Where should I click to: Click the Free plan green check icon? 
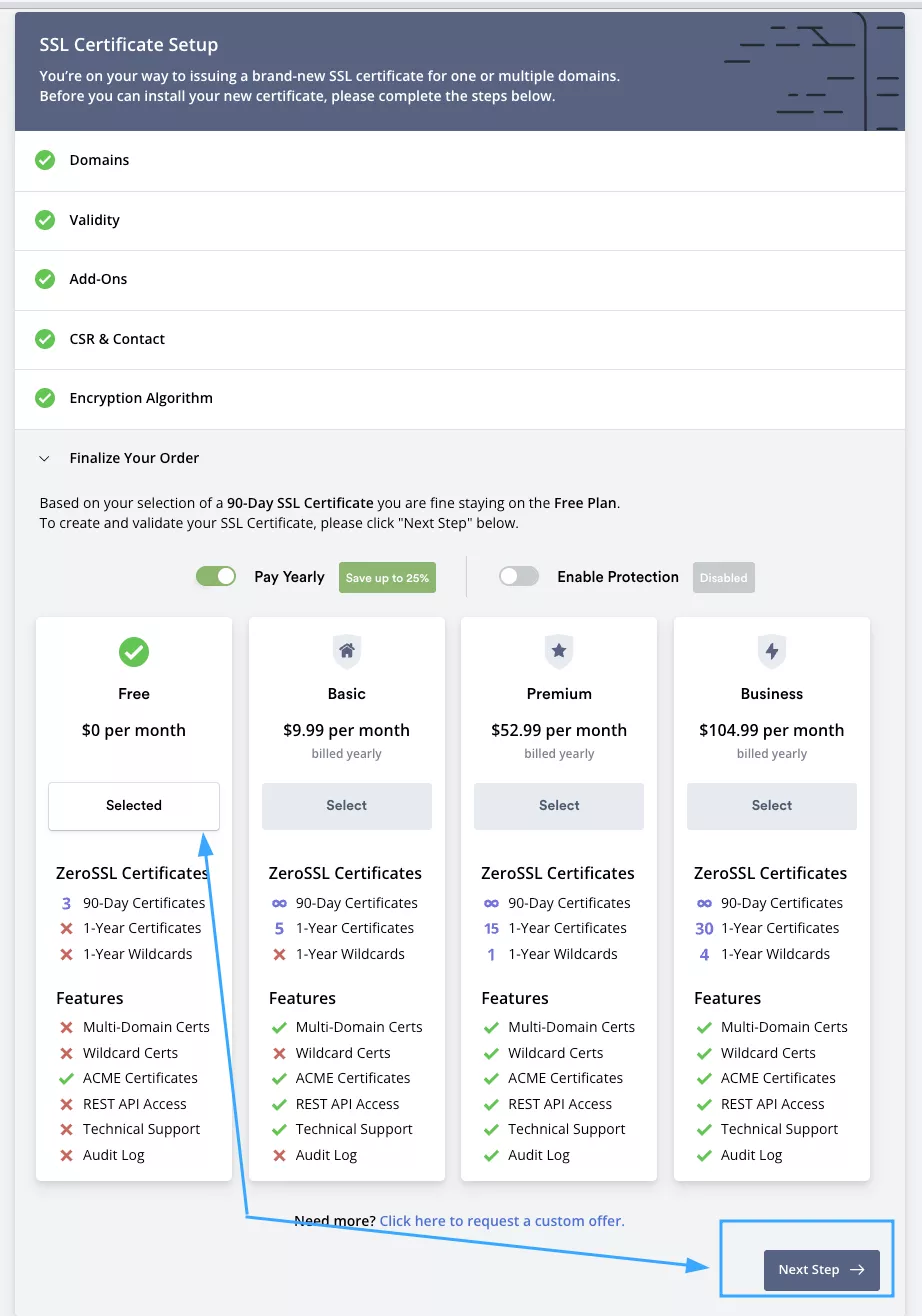click(x=134, y=652)
